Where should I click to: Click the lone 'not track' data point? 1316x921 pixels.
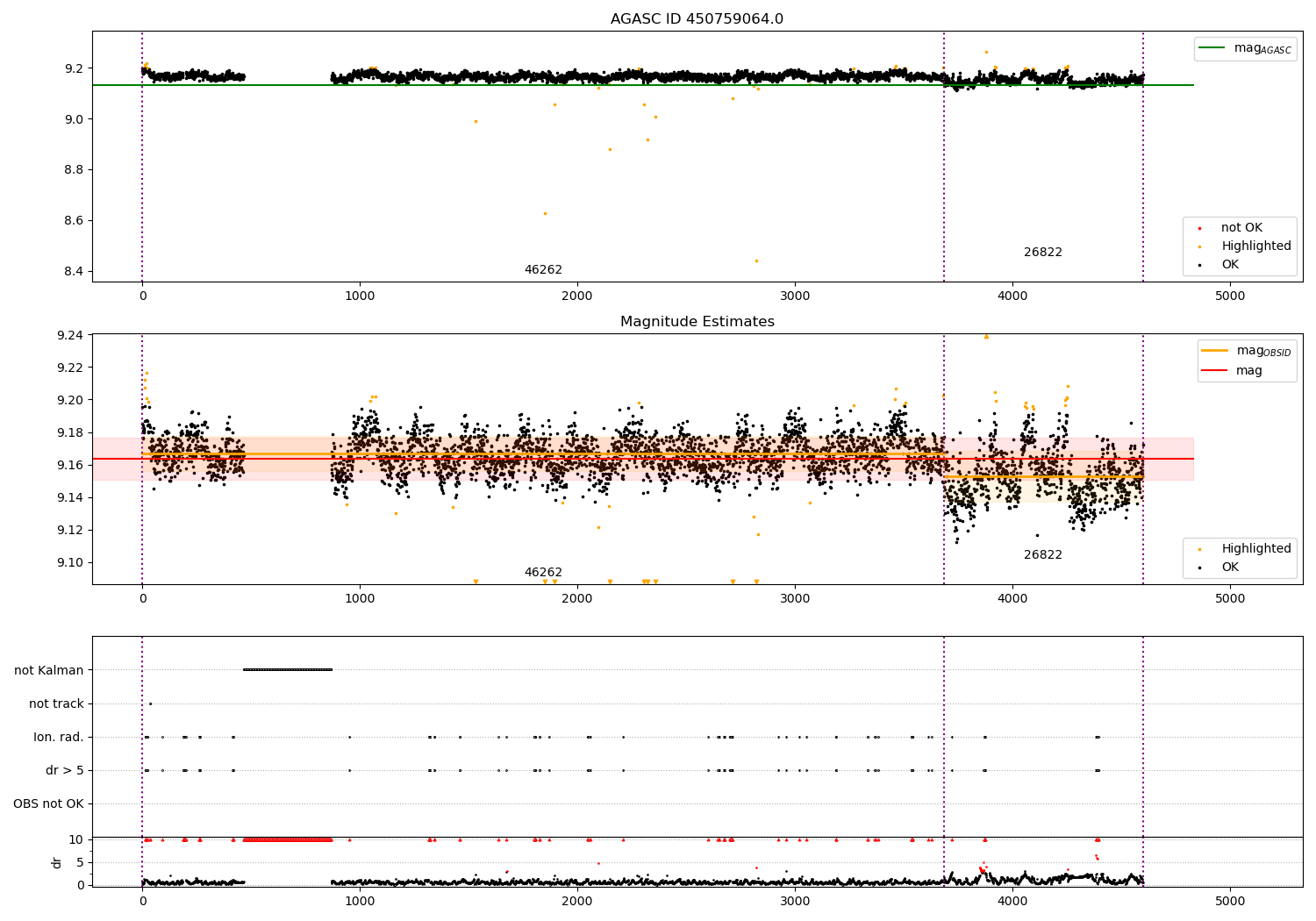150,703
